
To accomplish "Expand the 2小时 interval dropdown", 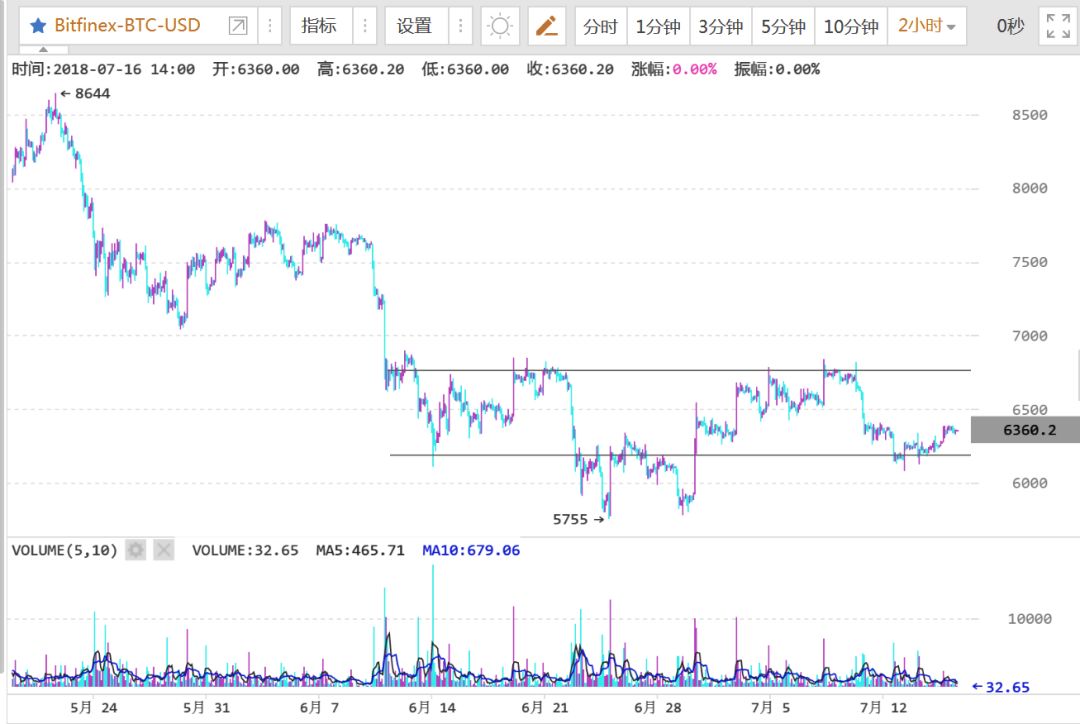I will point(927,26).
